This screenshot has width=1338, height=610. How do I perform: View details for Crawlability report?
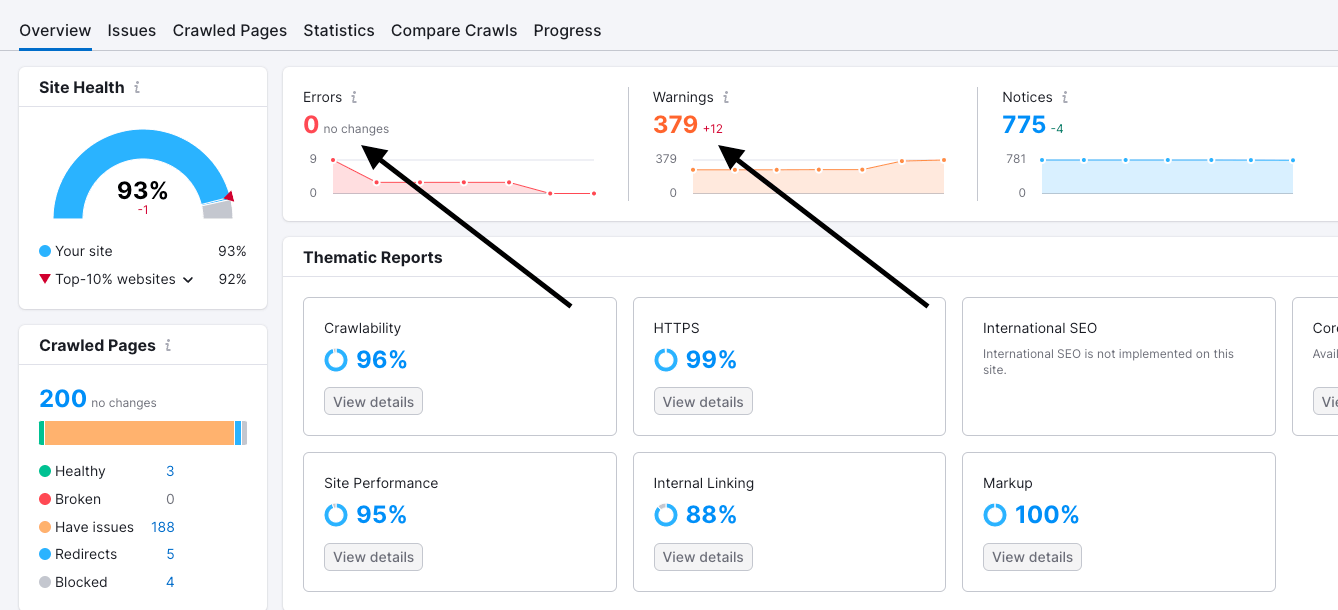(373, 402)
